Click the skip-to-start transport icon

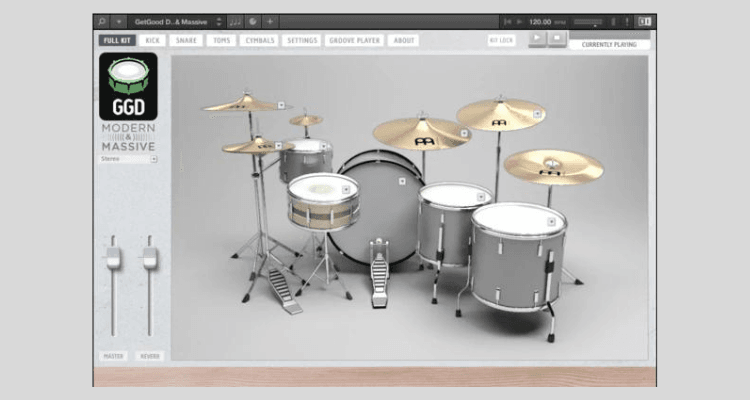pos(507,22)
